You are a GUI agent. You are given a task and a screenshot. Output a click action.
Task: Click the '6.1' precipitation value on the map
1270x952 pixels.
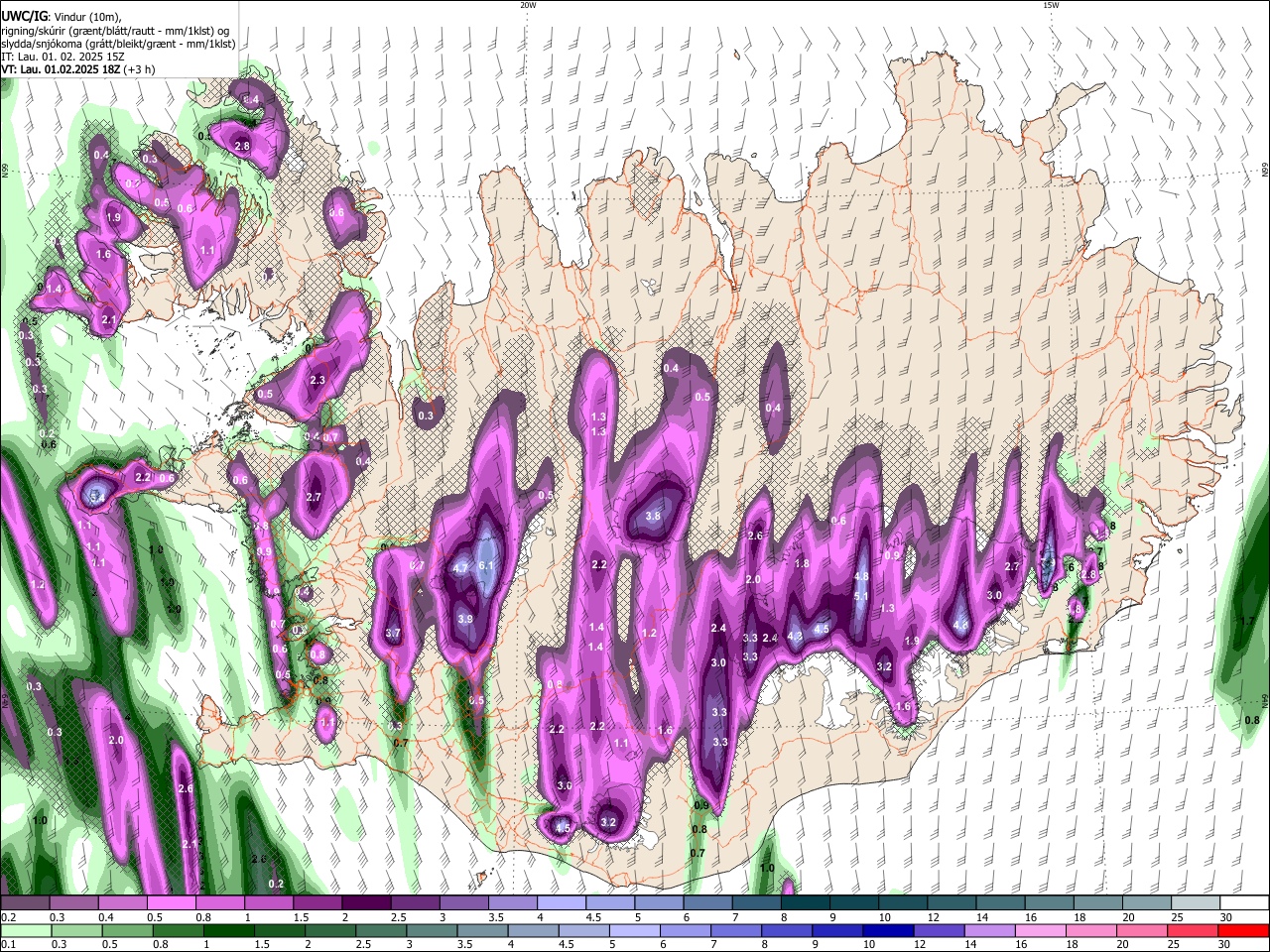(486, 565)
